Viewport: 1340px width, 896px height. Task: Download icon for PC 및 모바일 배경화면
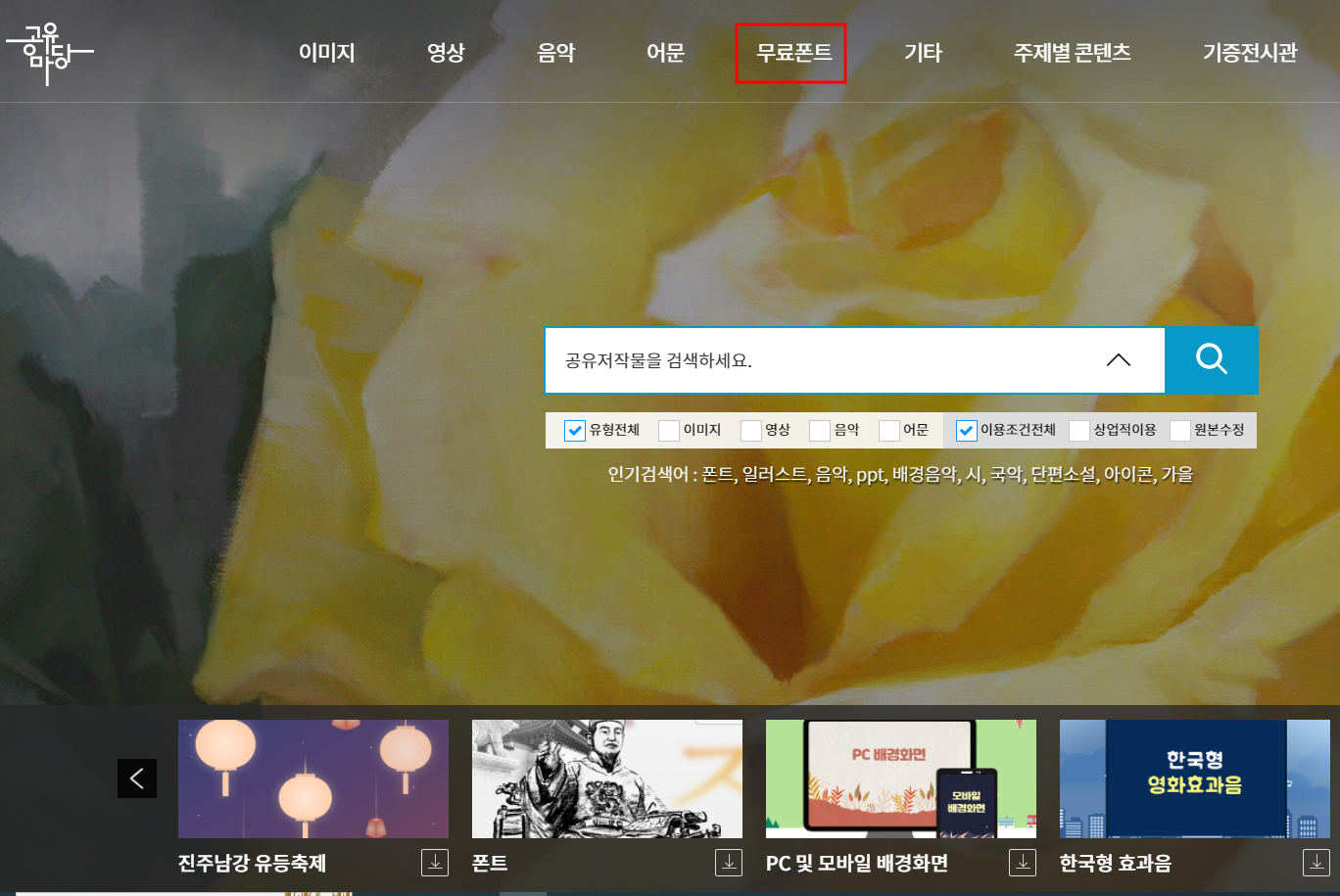point(1023,862)
